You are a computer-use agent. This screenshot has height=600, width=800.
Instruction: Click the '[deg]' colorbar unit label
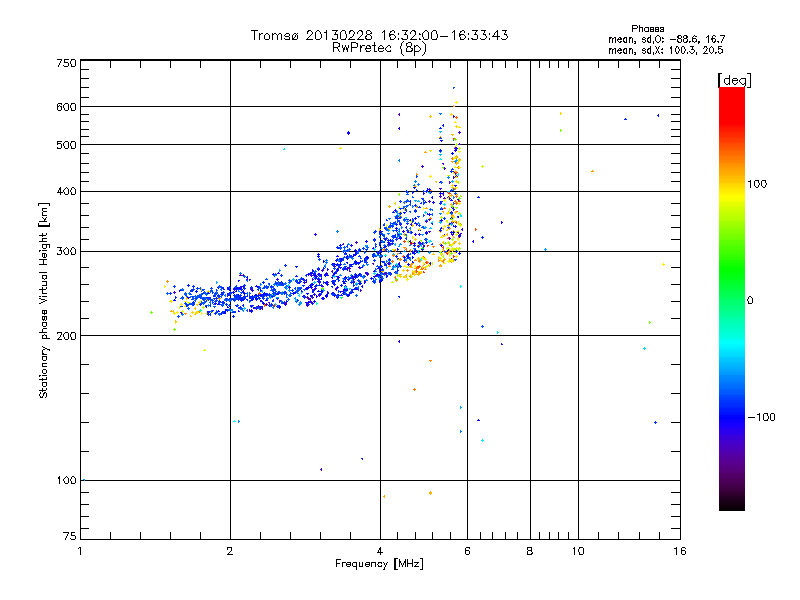pyautogui.click(x=734, y=80)
